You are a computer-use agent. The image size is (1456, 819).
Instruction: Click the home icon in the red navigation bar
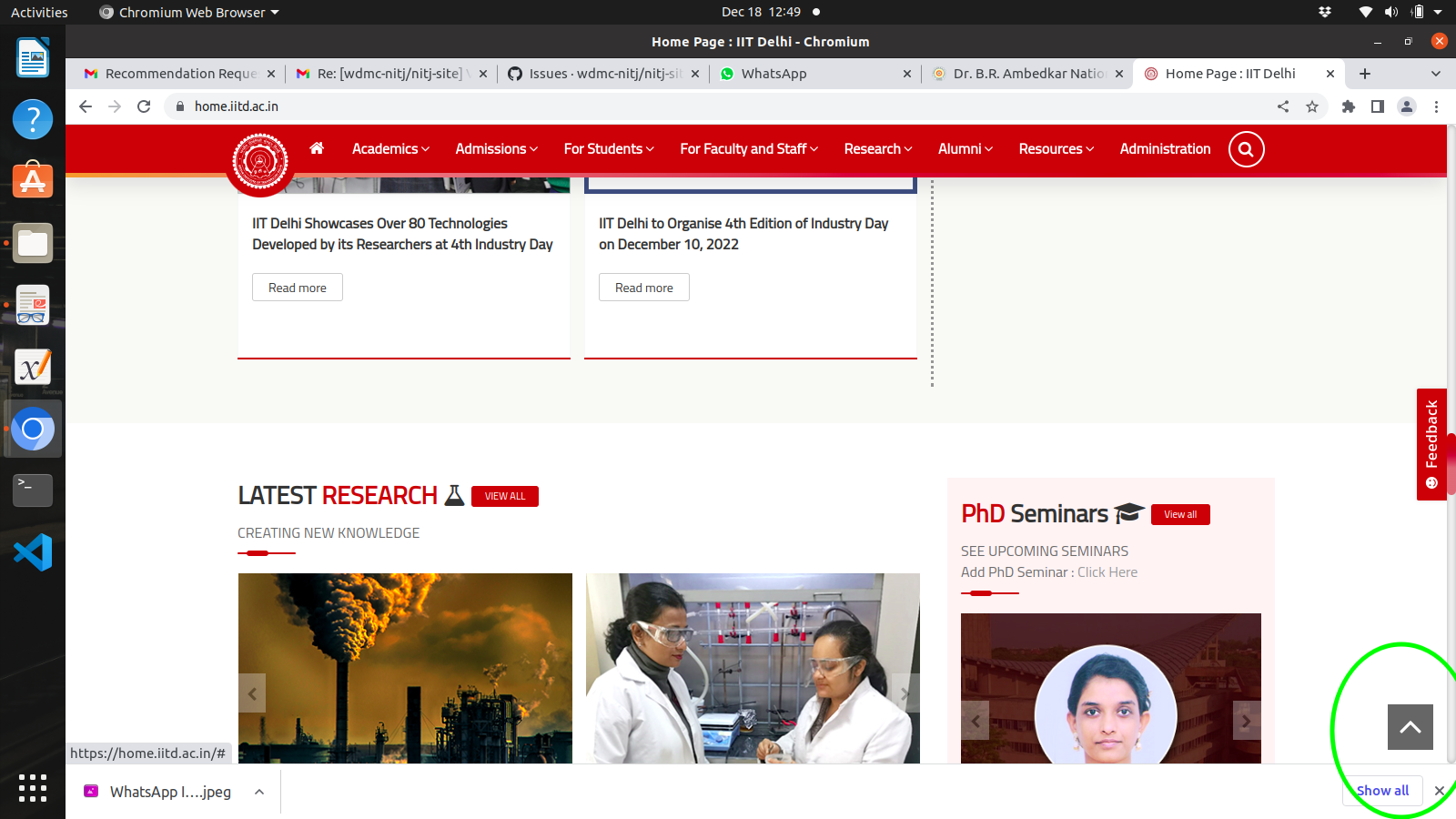[316, 148]
